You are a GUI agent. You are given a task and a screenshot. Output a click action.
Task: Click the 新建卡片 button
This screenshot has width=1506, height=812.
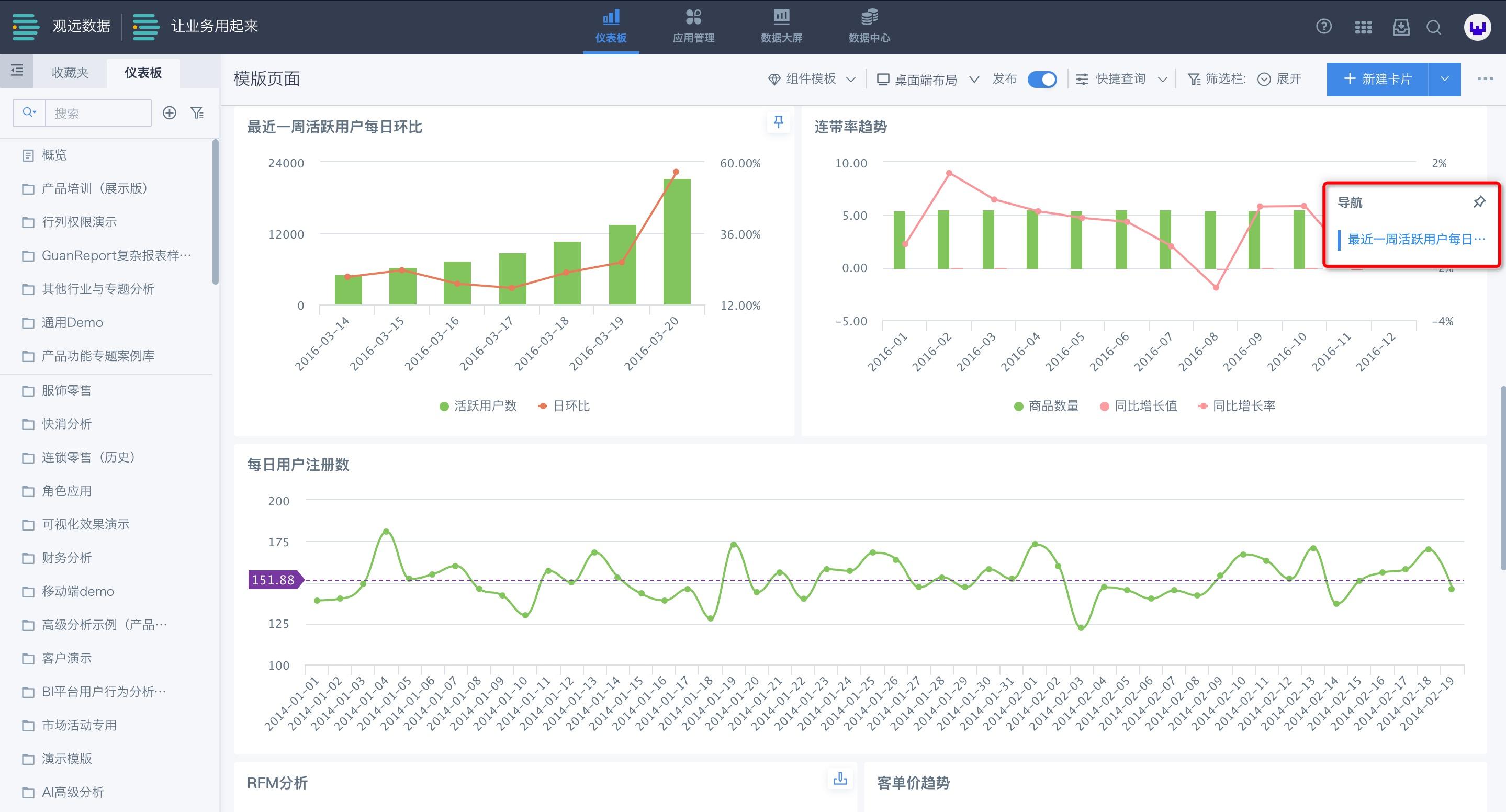[x=1377, y=79]
